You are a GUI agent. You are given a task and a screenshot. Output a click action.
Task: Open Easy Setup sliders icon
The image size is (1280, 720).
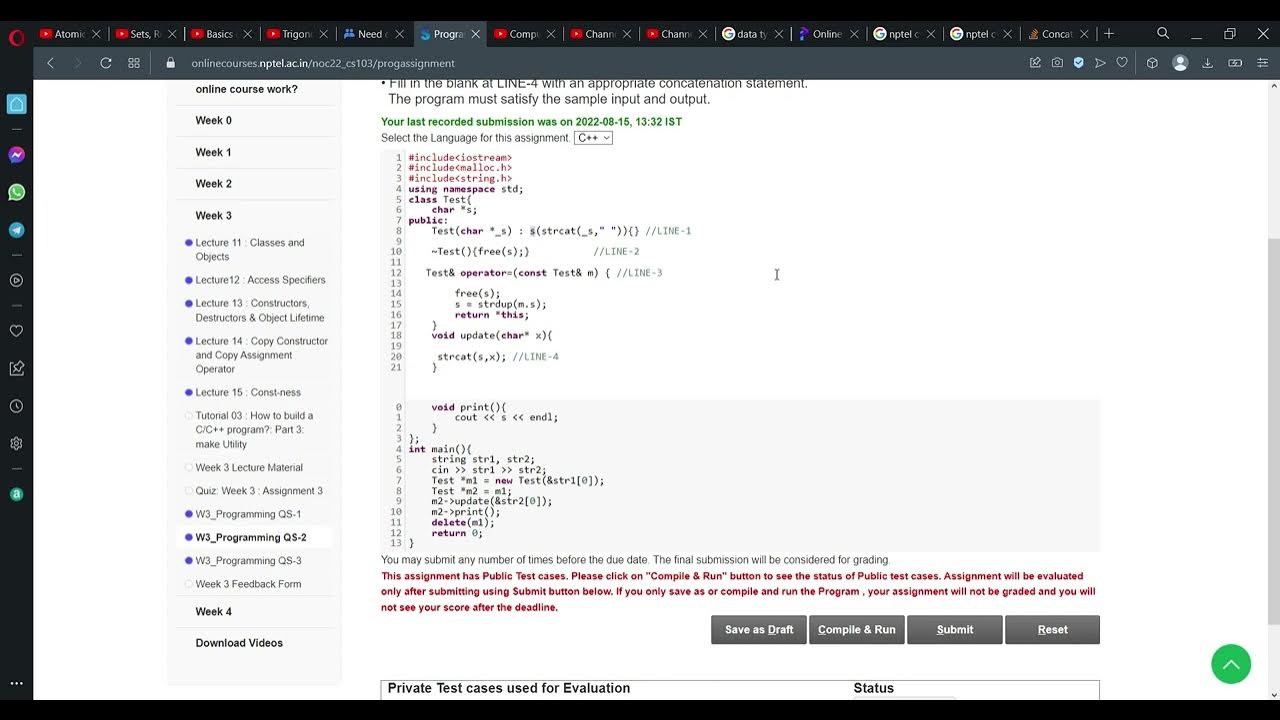[x=1263, y=63]
